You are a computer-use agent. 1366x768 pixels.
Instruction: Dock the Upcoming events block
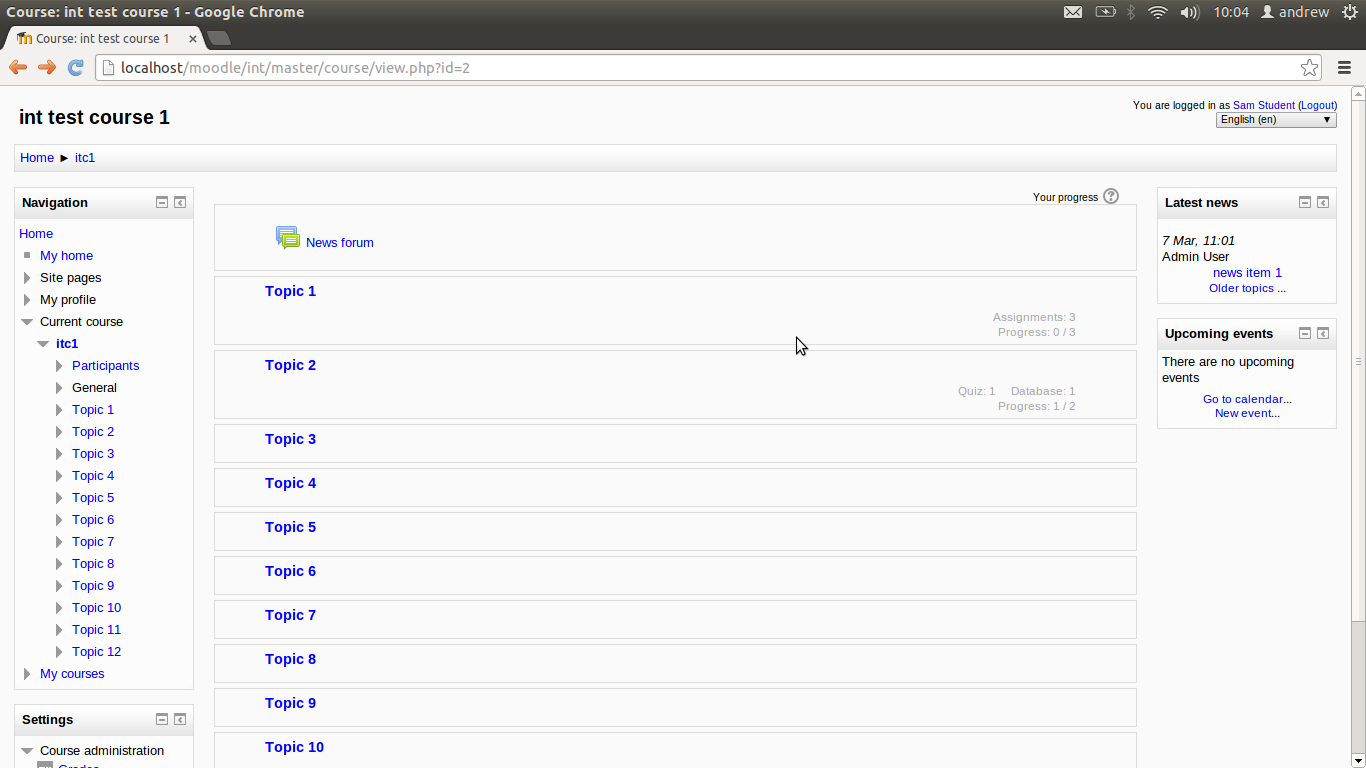tap(1323, 333)
